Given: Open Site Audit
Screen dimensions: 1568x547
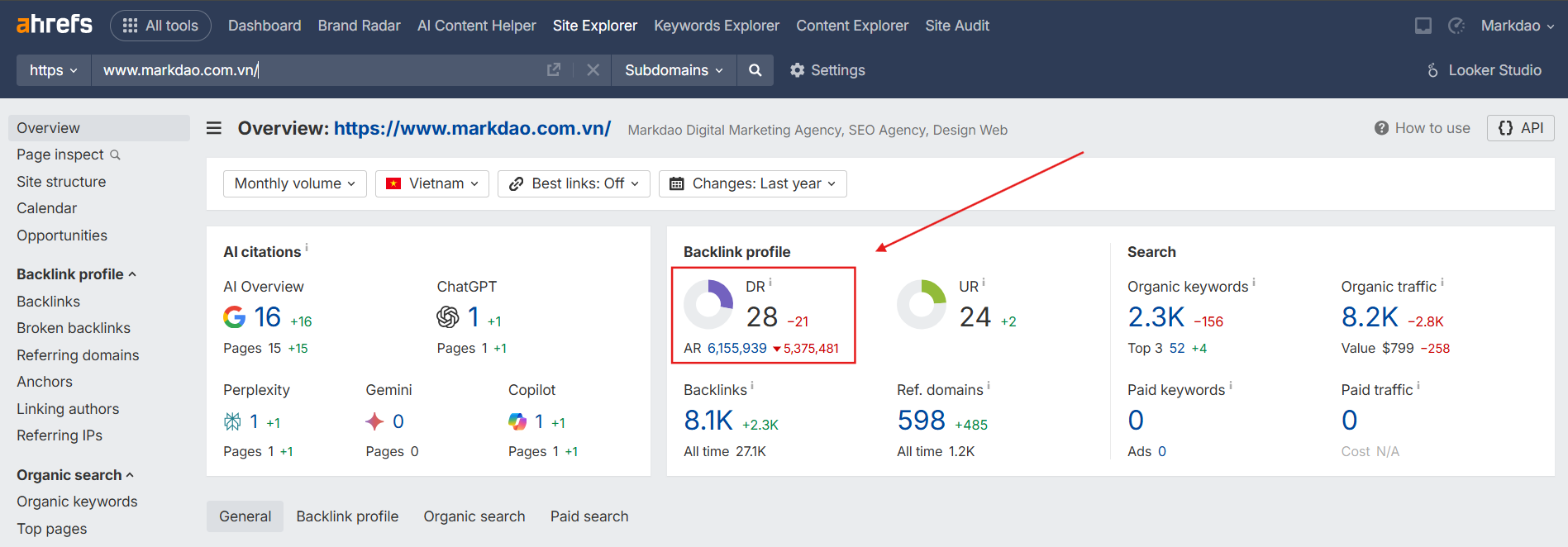Looking at the screenshot, I should [x=957, y=26].
